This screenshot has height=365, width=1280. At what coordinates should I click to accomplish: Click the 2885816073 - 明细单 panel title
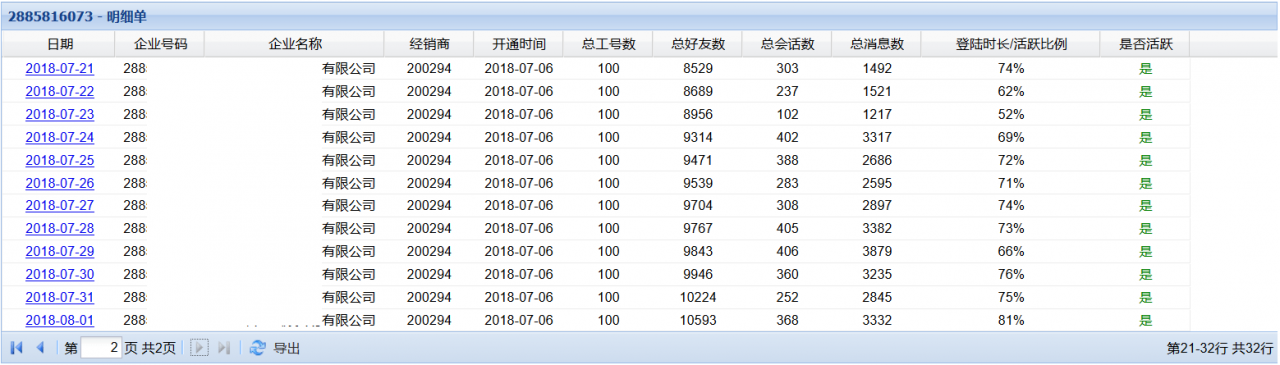tap(79, 17)
